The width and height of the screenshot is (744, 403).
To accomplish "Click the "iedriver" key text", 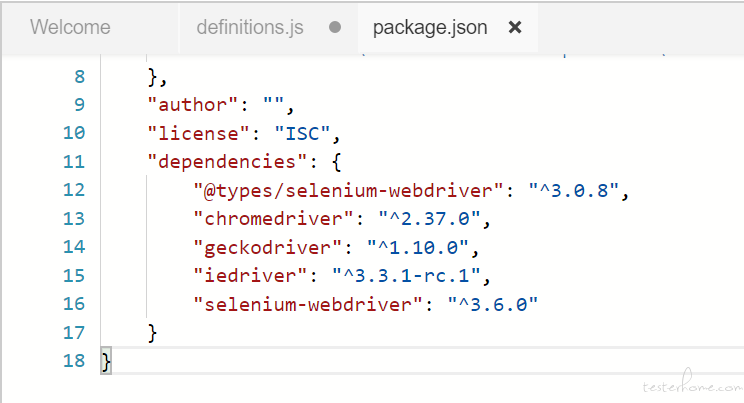I will pos(250,276).
